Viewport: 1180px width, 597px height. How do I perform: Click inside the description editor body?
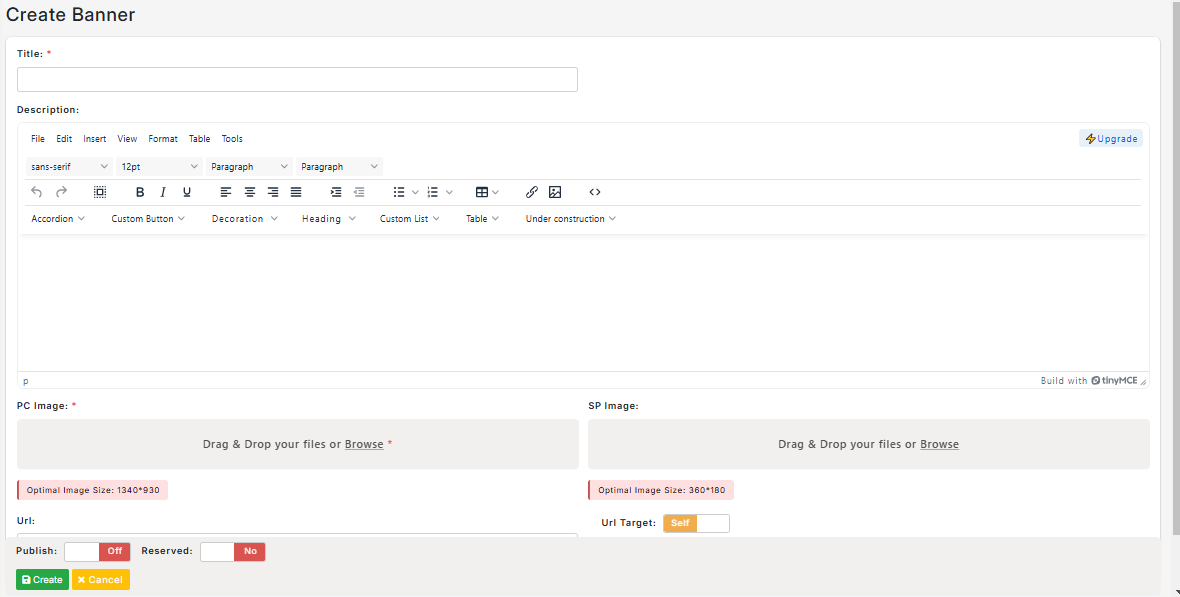point(583,303)
